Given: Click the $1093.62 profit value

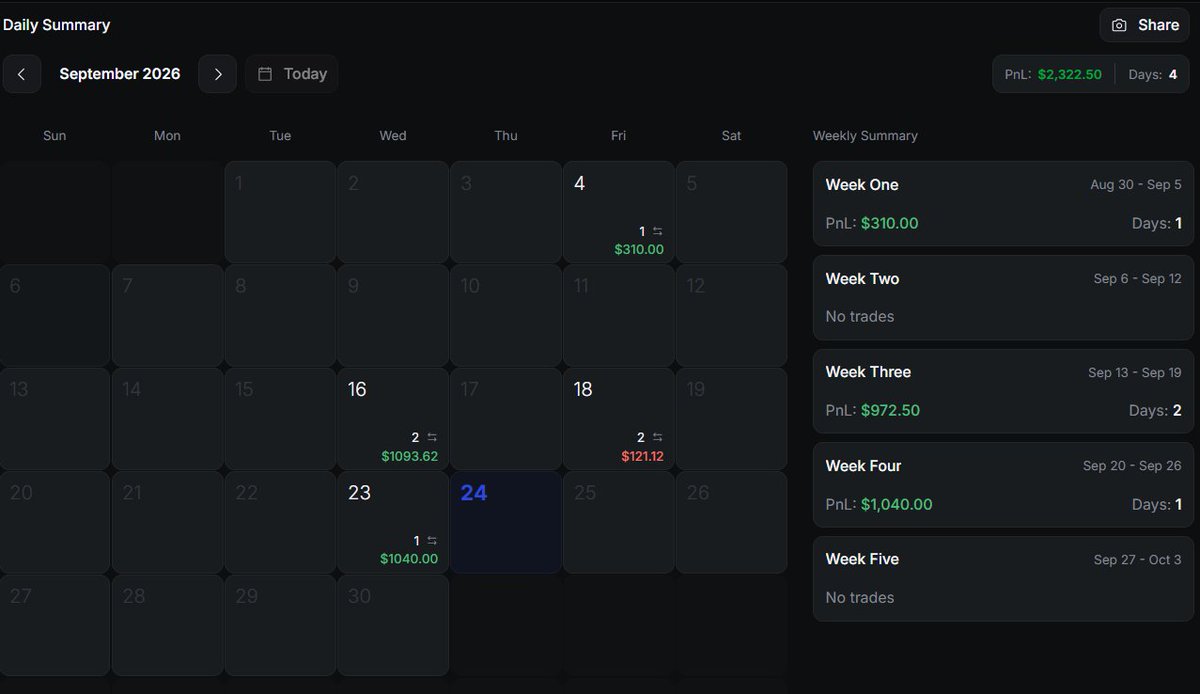Looking at the screenshot, I should [410, 456].
